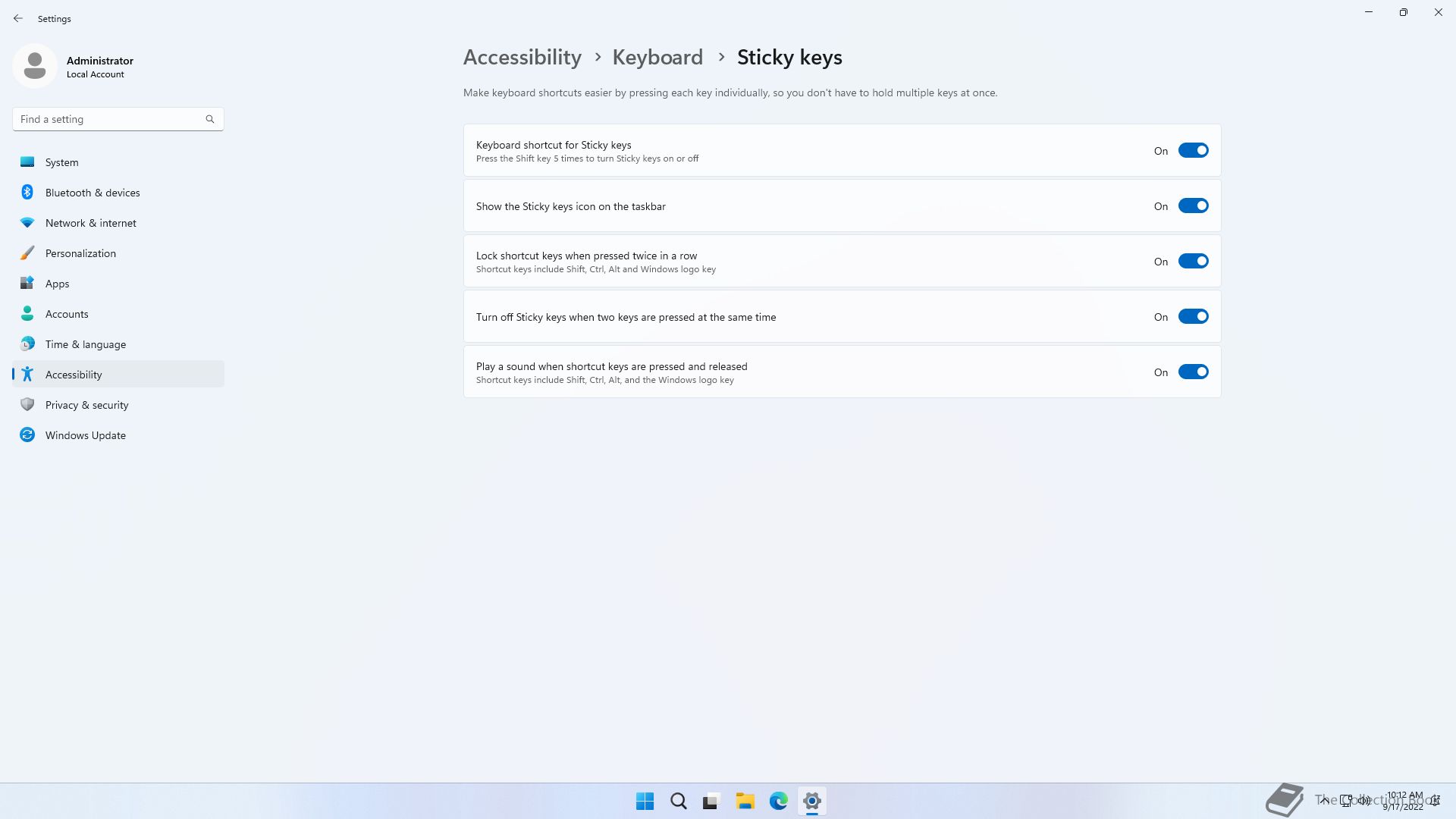Viewport: 1456px width, 819px height.
Task: Go back to Keyboard in the breadcrumb
Action: (x=657, y=58)
